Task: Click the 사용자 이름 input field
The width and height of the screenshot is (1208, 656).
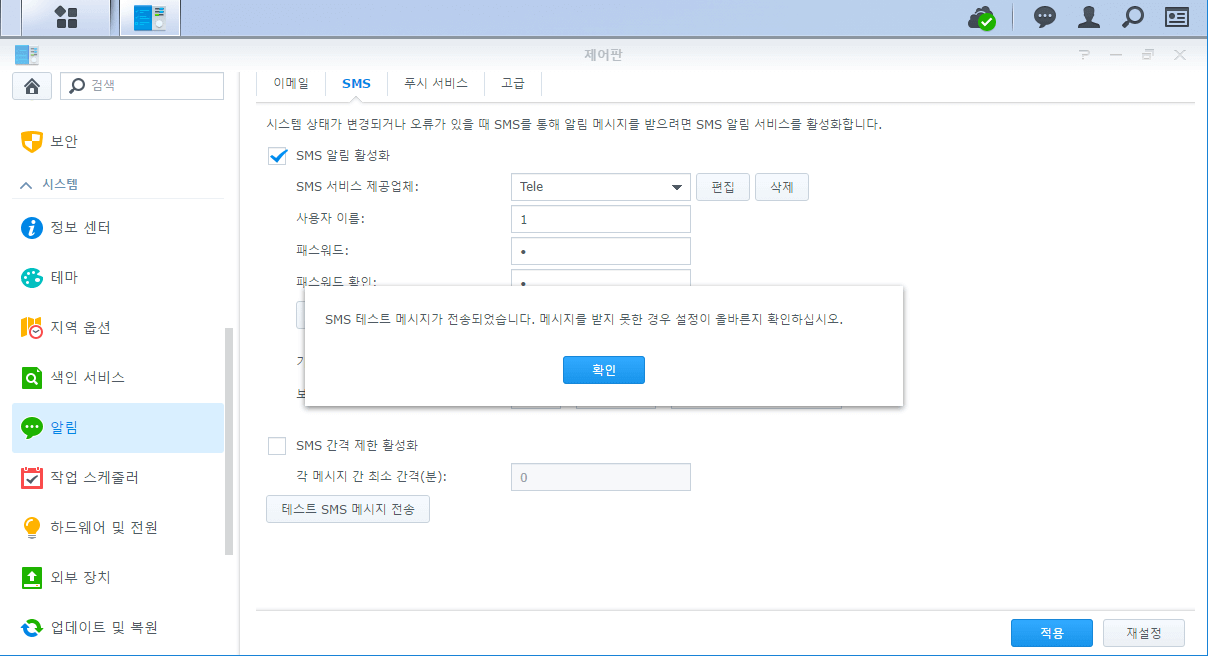Action: 600,219
